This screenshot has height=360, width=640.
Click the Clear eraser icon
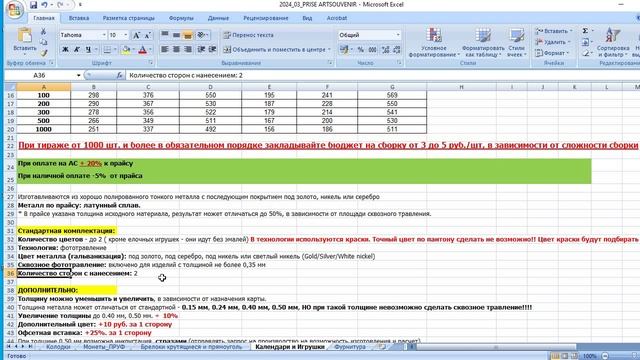(585, 53)
